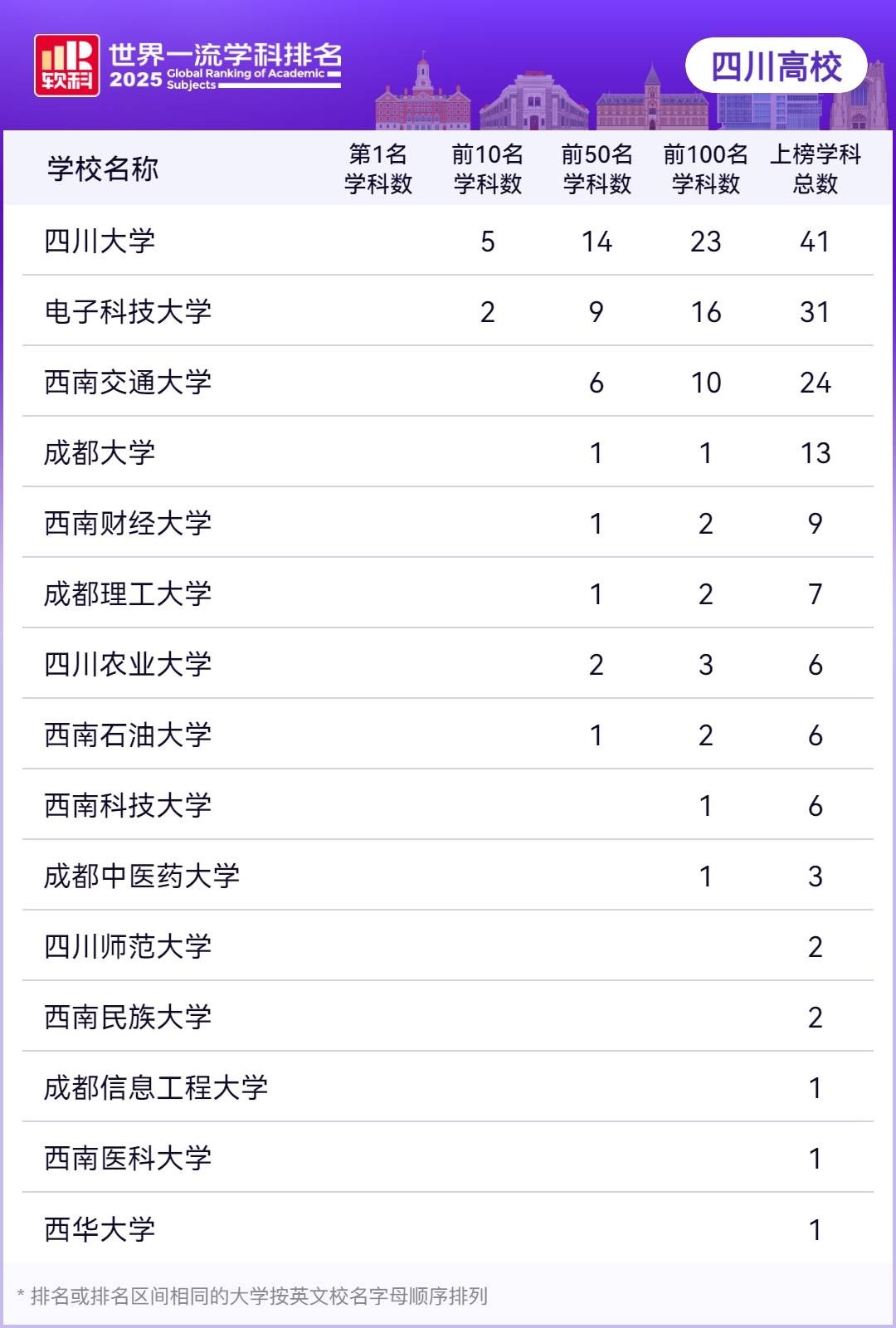Open the 成都大学 entry
This screenshot has height=1328, width=896.
100,453
